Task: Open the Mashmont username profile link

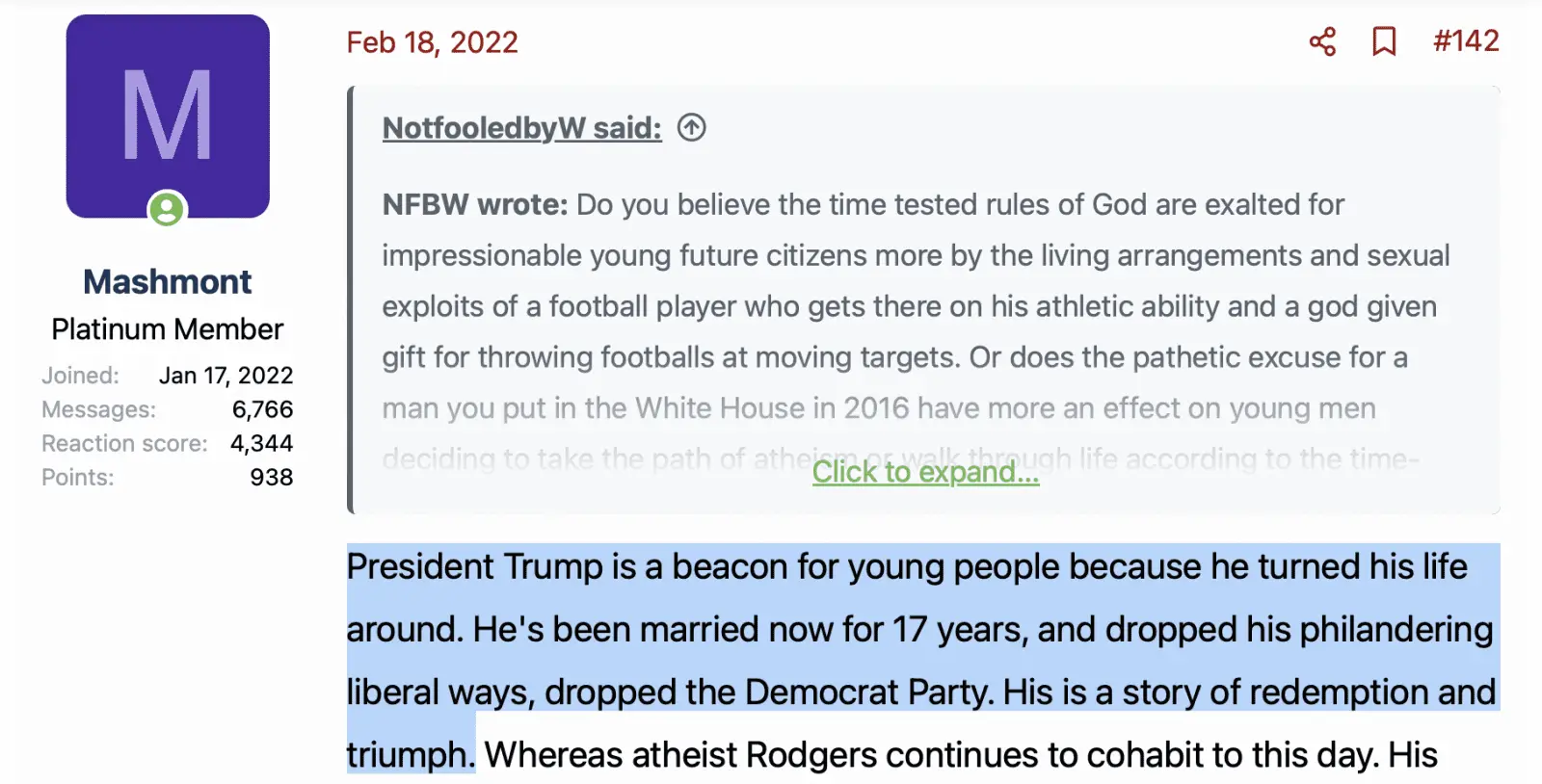Action: 168,281
